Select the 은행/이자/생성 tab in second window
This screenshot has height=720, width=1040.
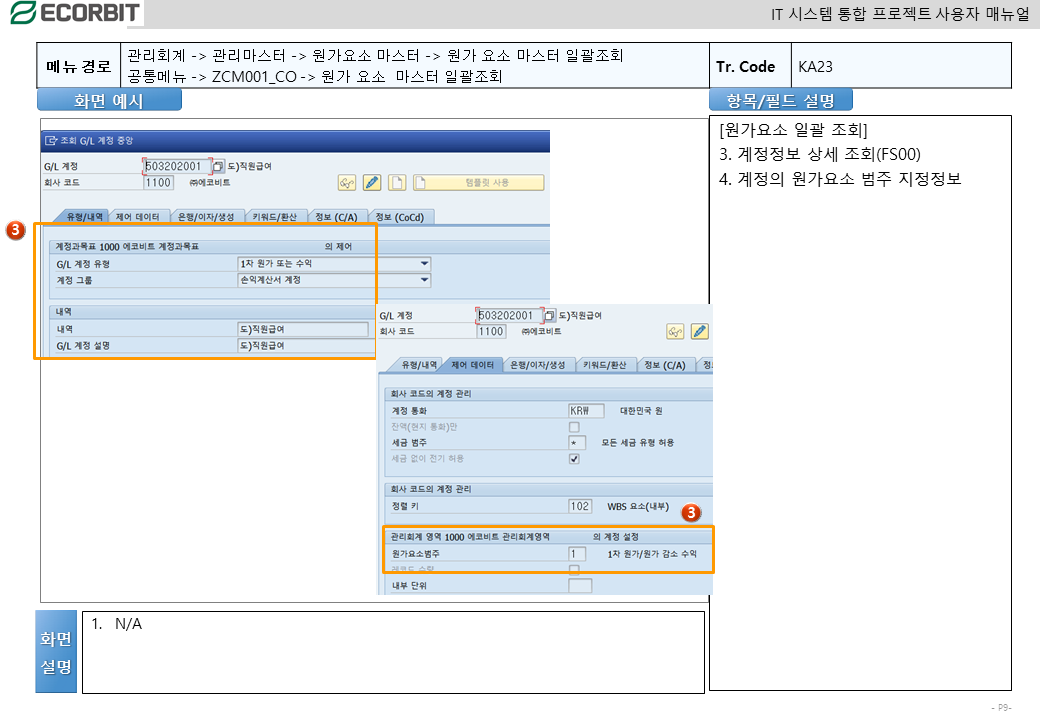point(540,365)
